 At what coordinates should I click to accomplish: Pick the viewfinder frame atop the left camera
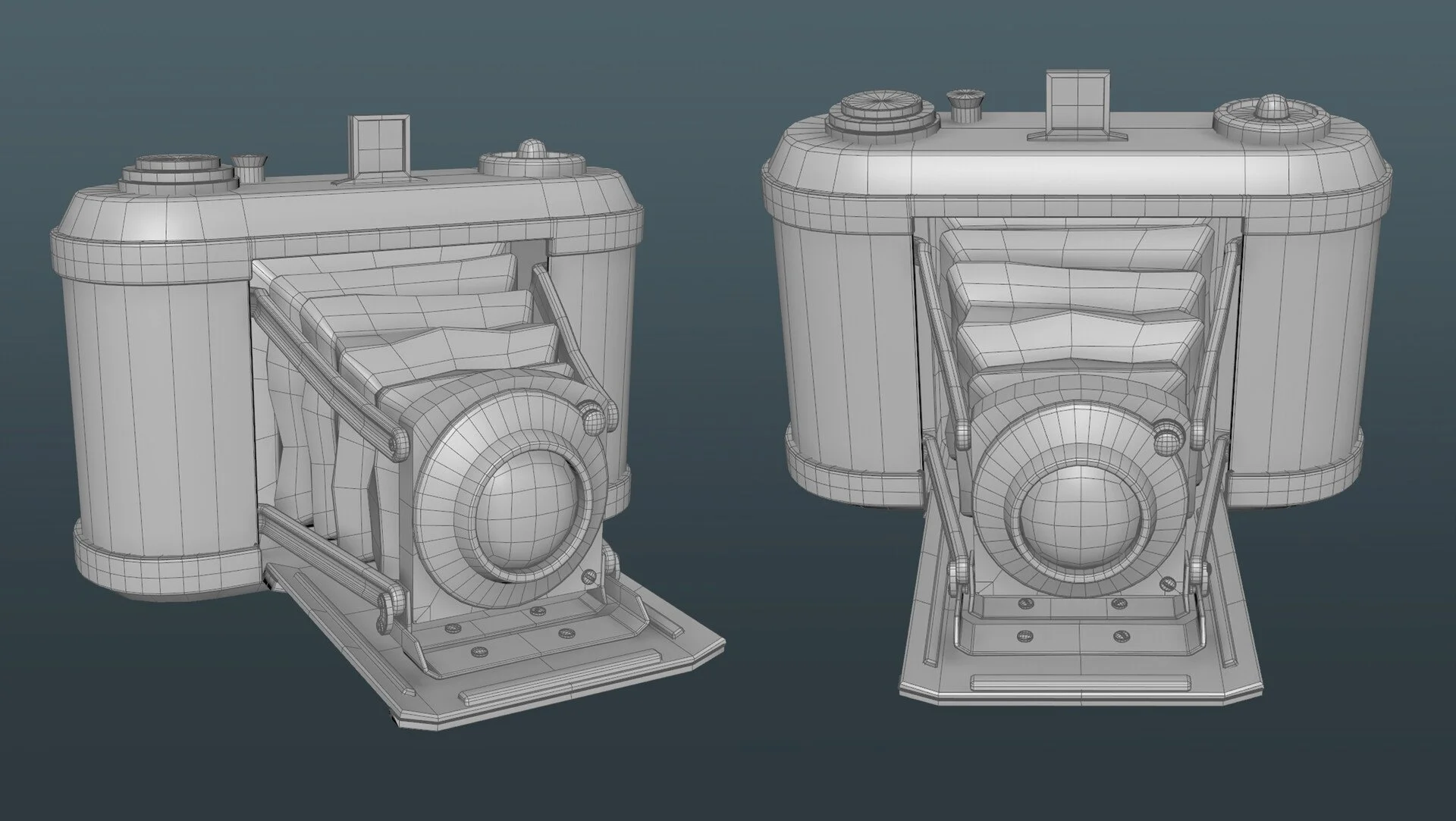point(379,149)
